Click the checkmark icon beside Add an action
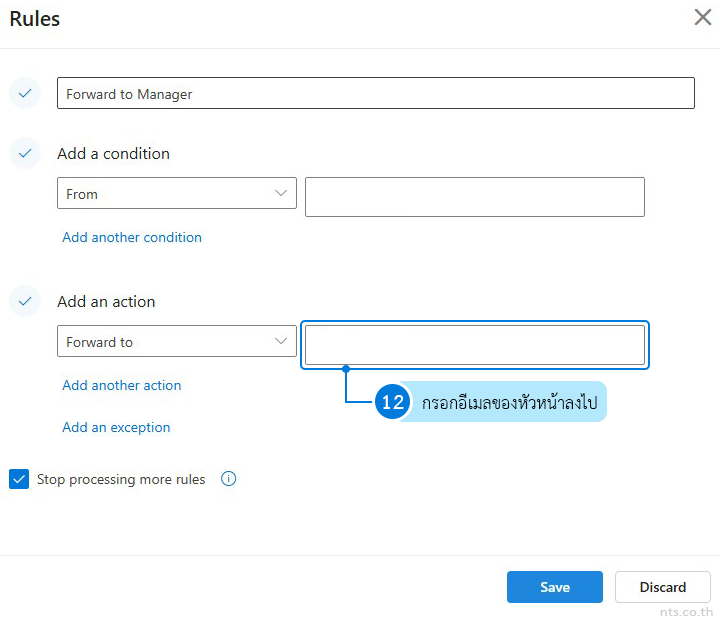Viewport: 720px width, 622px height. point(25,301)
